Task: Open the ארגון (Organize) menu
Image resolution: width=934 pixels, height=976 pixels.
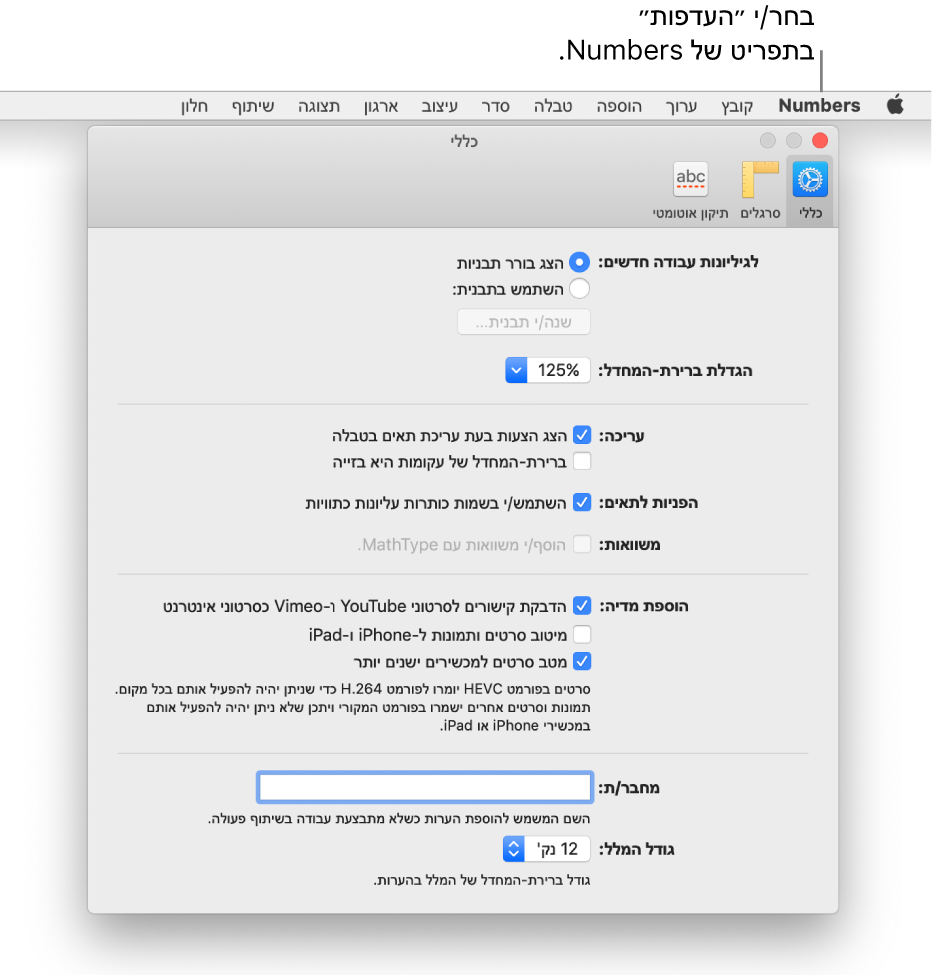Action: (381, 106)
